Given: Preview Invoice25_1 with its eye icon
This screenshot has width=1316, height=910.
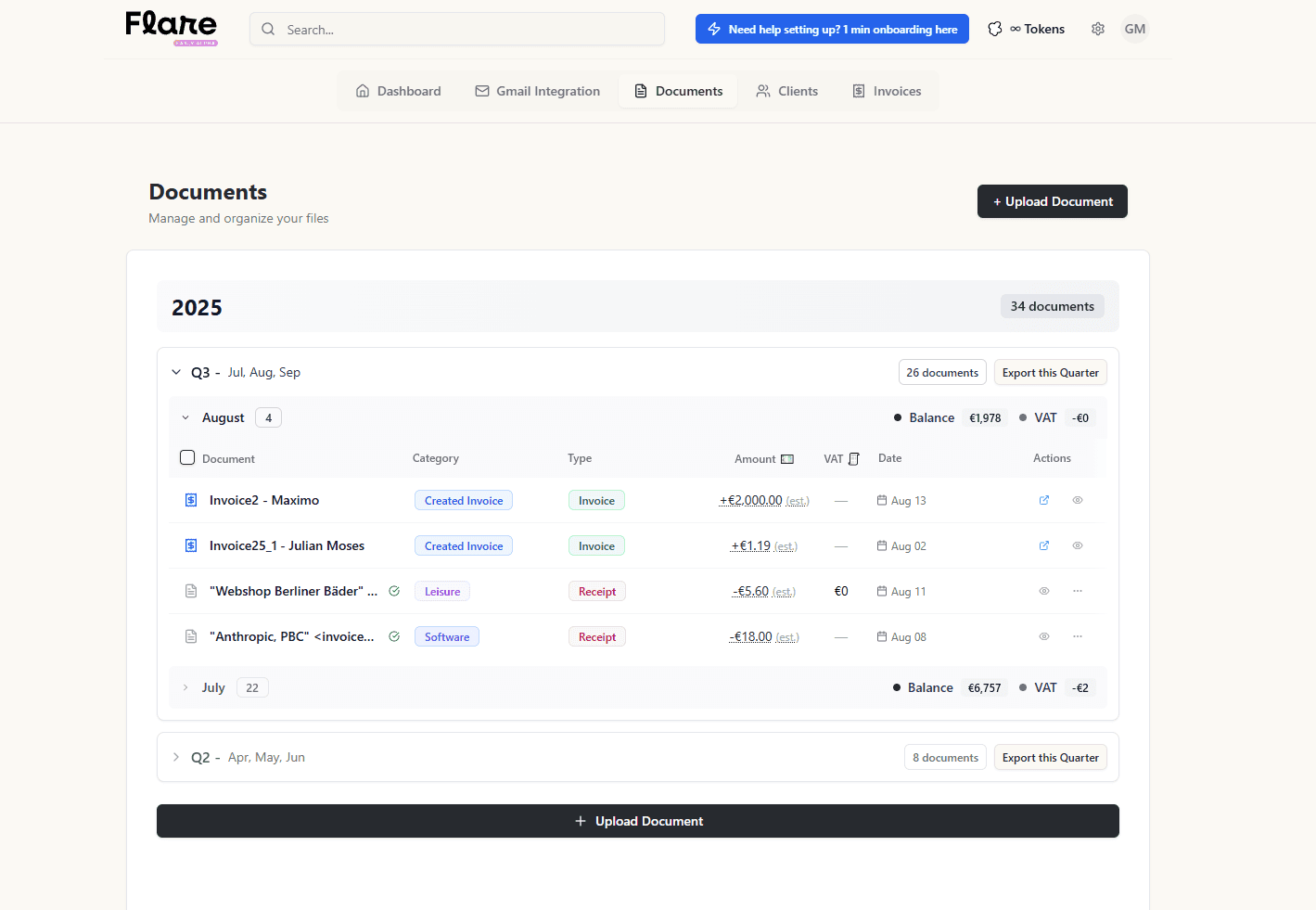Looking at the screenshot, I should point(1077,545).
